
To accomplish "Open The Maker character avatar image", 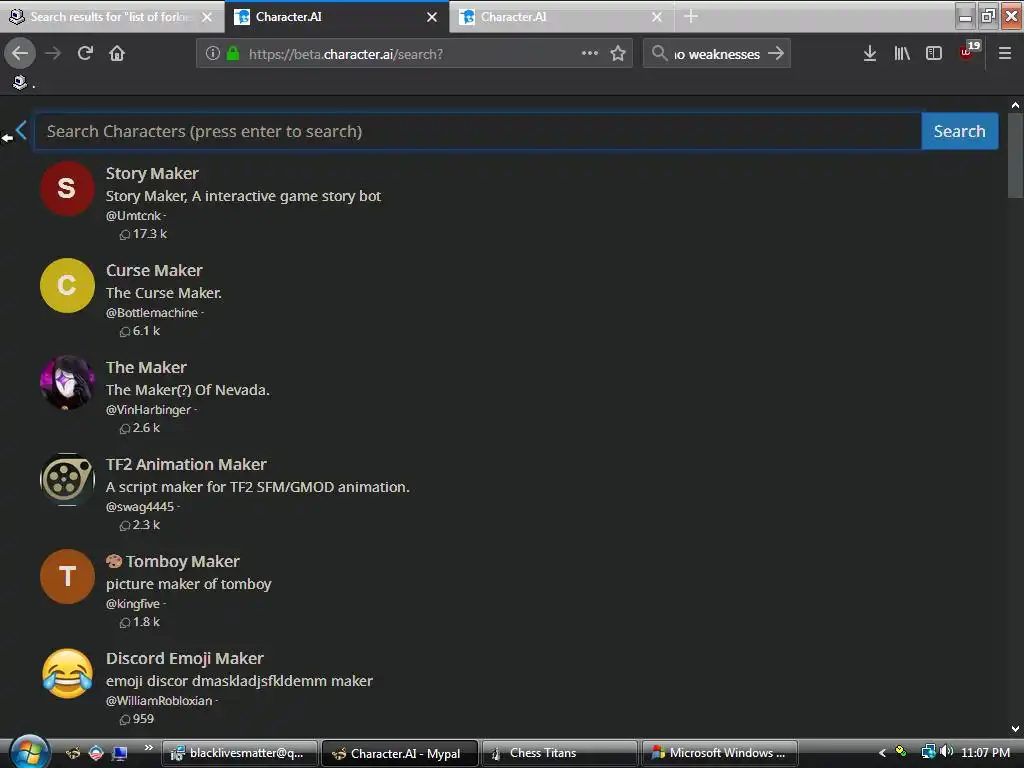I will (x=67, y=383).
